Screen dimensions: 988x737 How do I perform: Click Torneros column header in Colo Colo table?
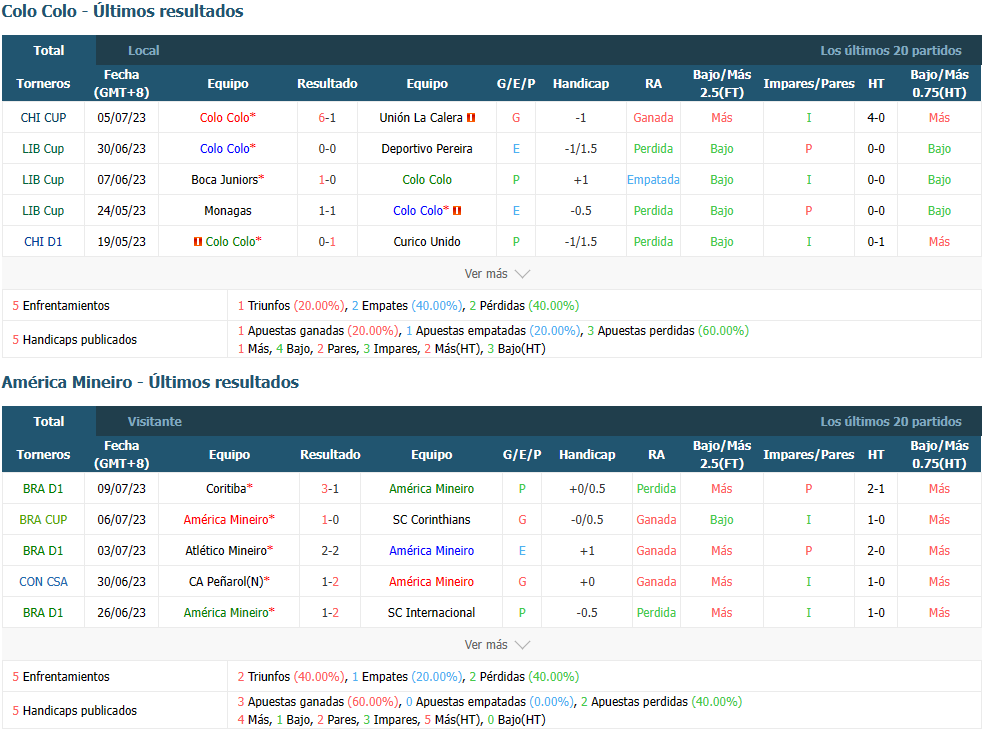[43, 84]
